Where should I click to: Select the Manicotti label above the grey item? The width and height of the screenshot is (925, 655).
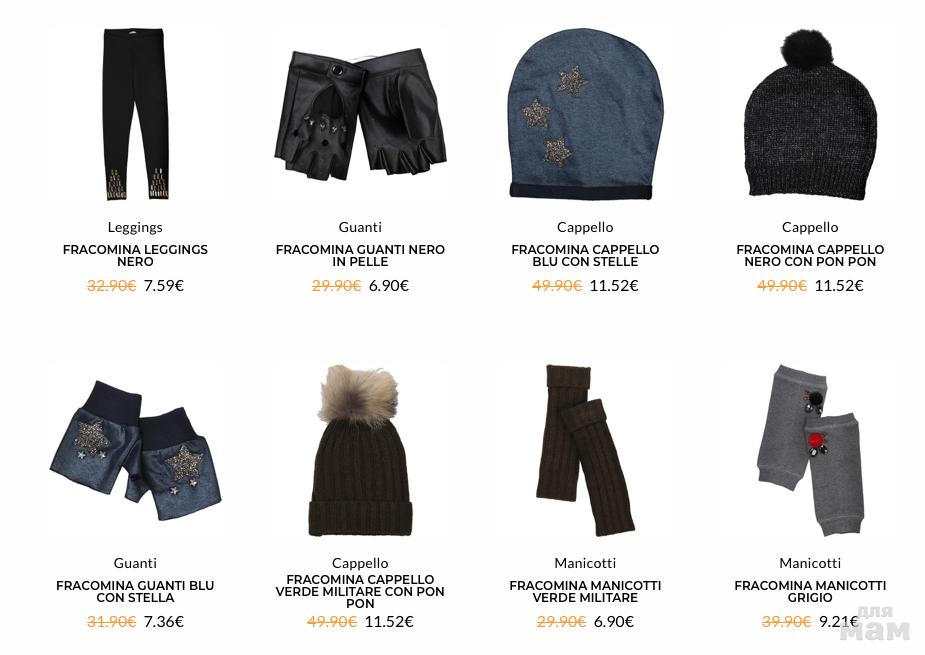[x=810, y=563]
